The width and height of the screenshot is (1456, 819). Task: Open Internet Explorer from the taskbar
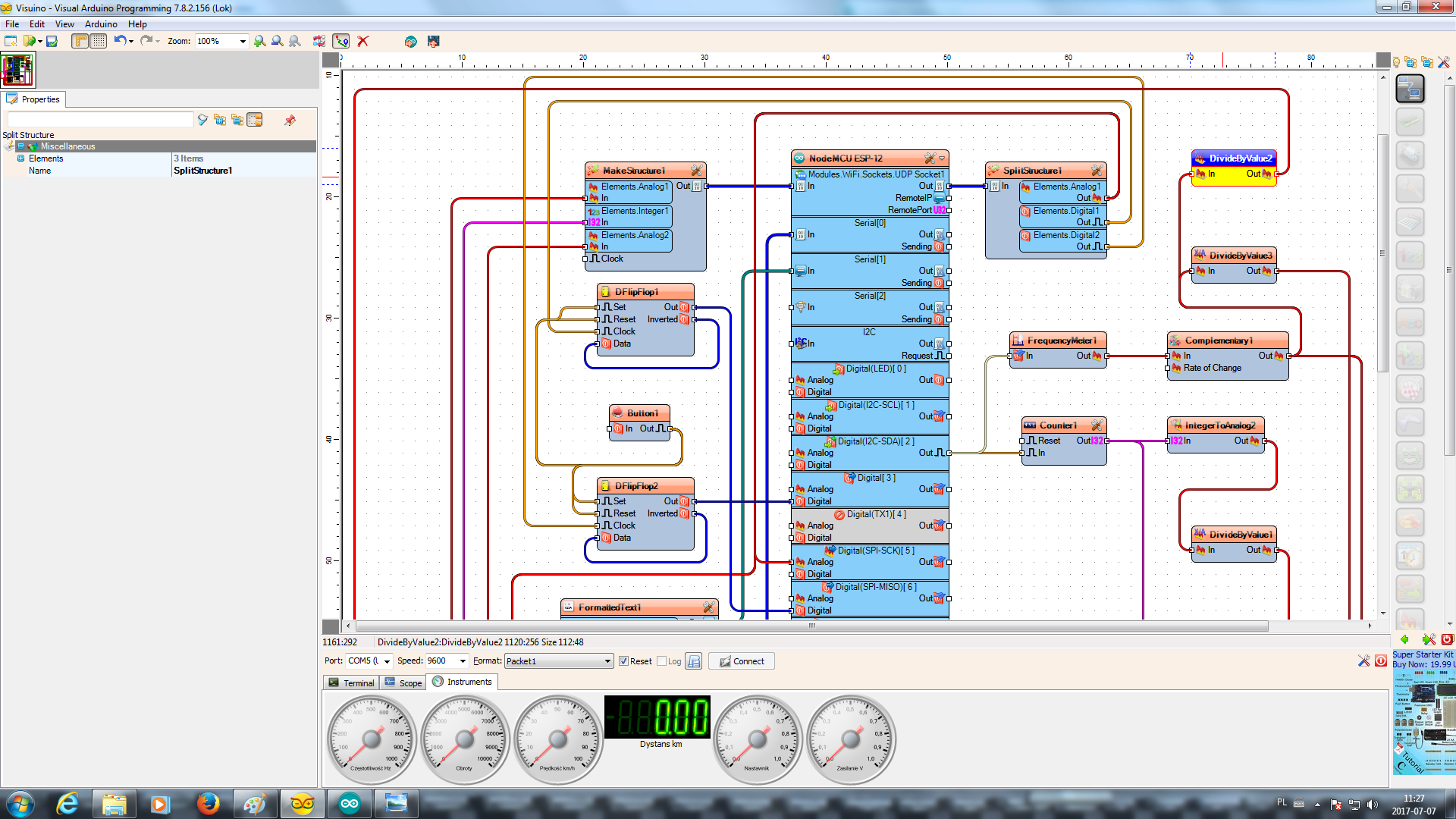(68, 804)
